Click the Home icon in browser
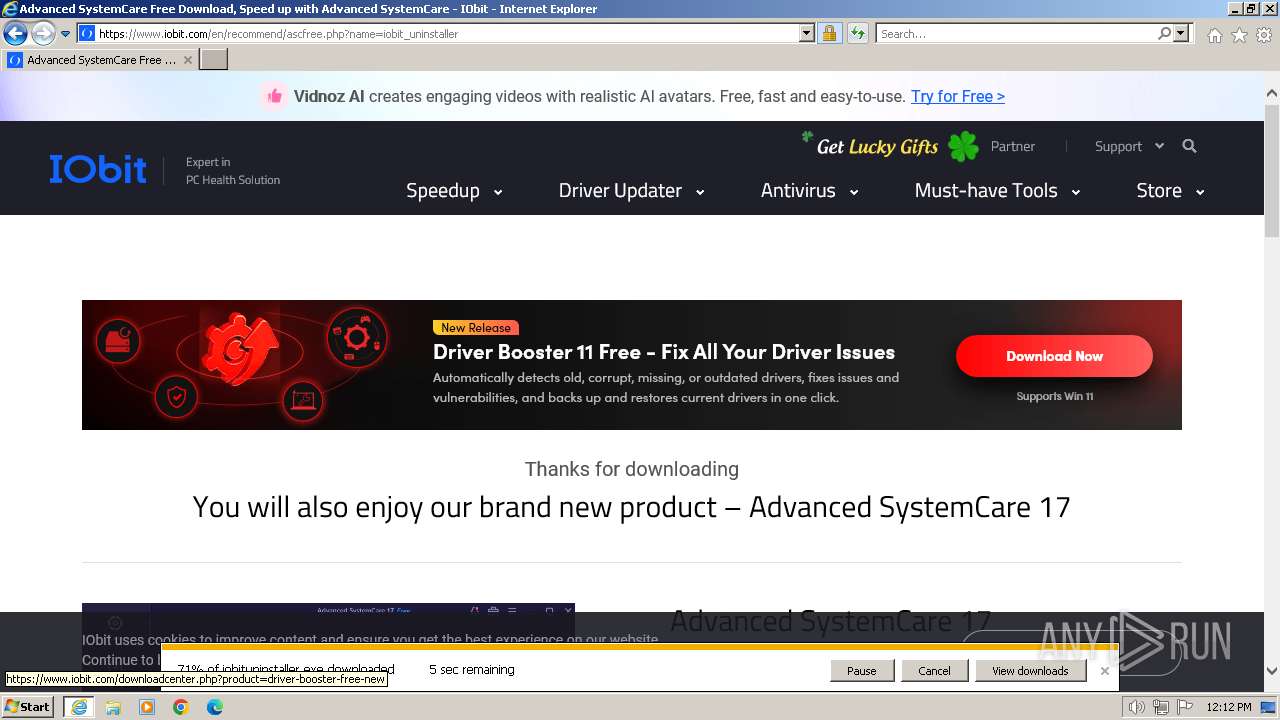This screenshot has height=720, width=1280. click(x=1214, y=35)
